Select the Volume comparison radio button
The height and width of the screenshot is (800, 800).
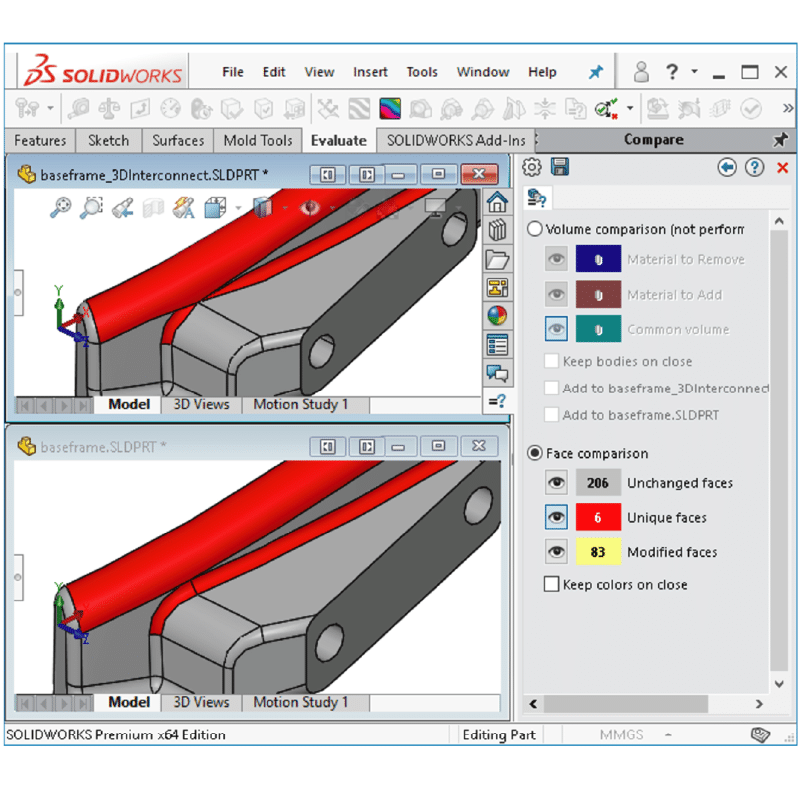(x=535, y=229)
